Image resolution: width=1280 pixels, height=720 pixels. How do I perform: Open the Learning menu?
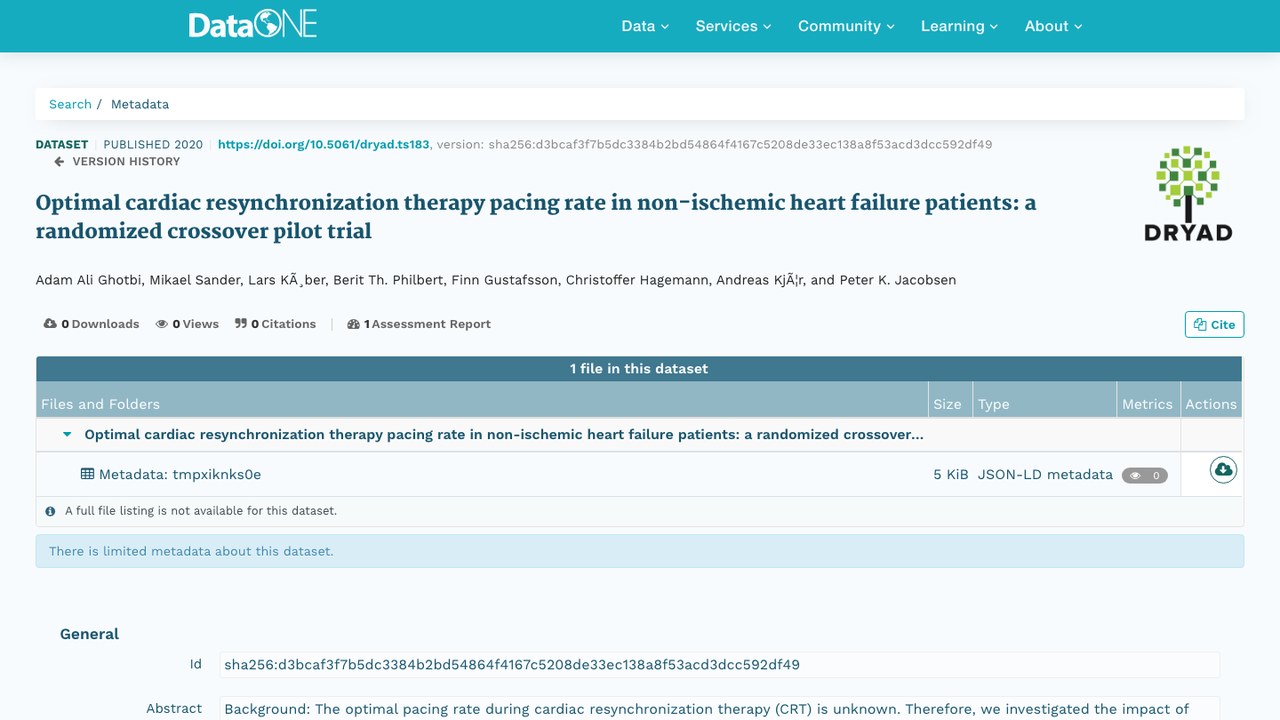click(x=959, y=26)
